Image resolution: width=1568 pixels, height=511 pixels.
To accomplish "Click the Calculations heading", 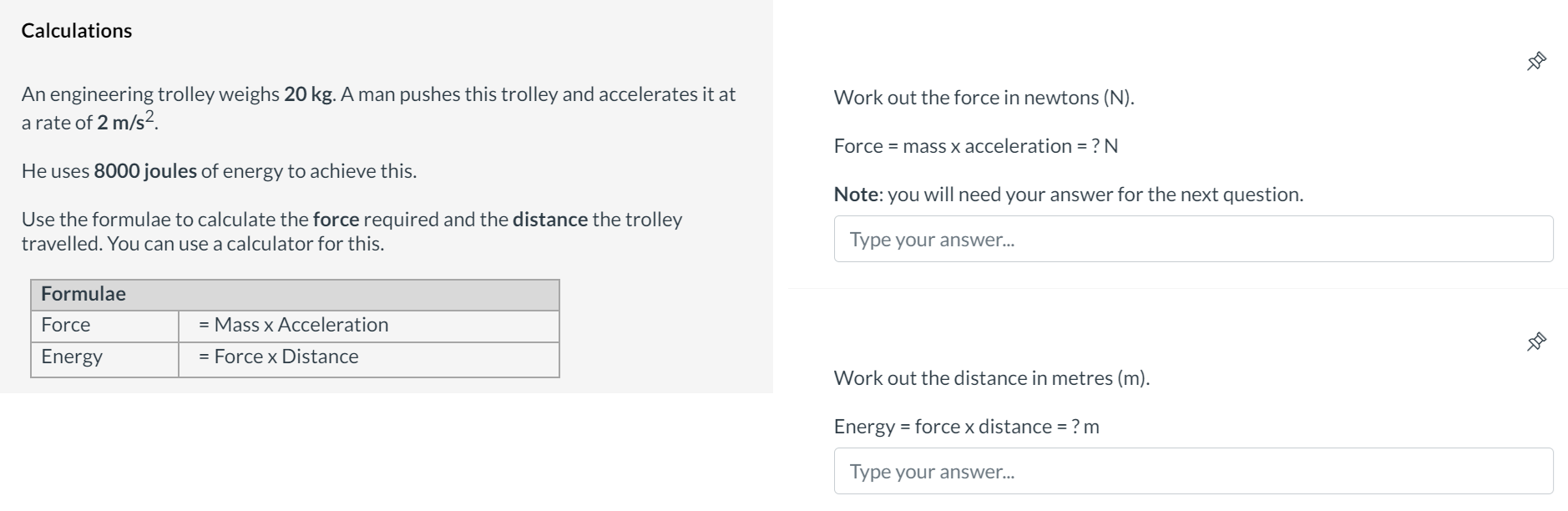I will (77, 30).
